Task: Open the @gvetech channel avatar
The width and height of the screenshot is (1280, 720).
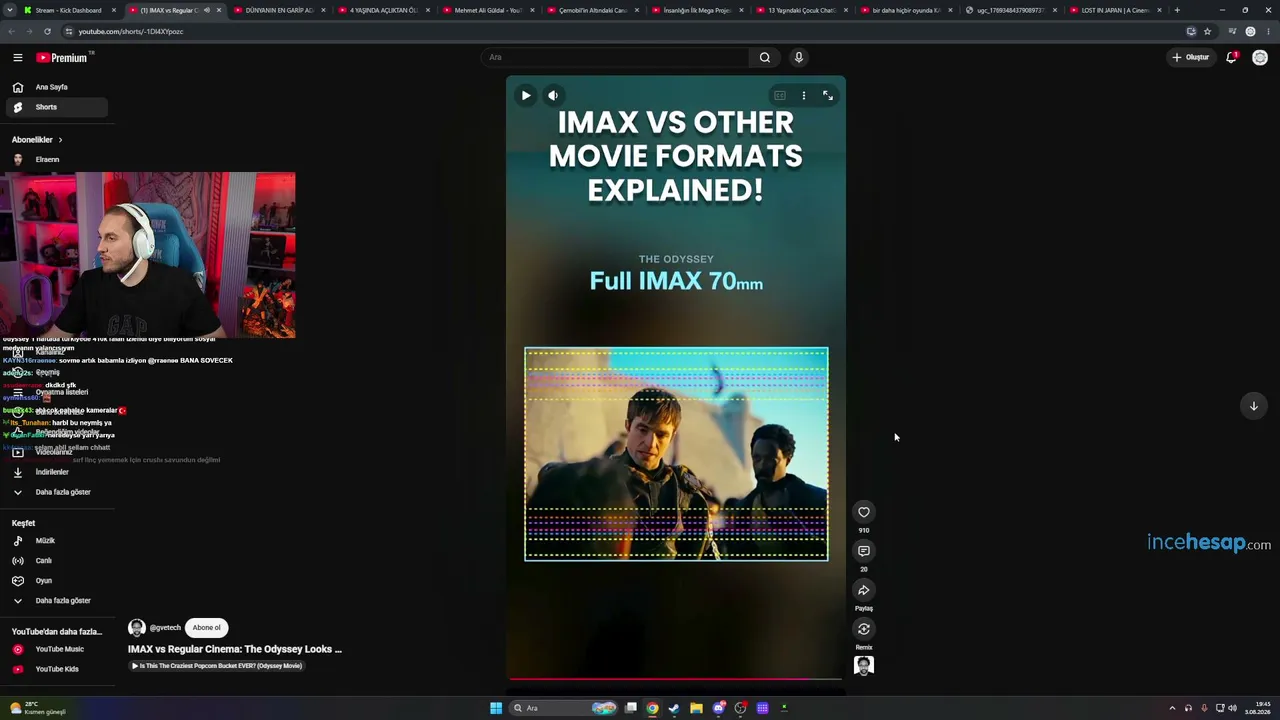Action: [137, 628]
